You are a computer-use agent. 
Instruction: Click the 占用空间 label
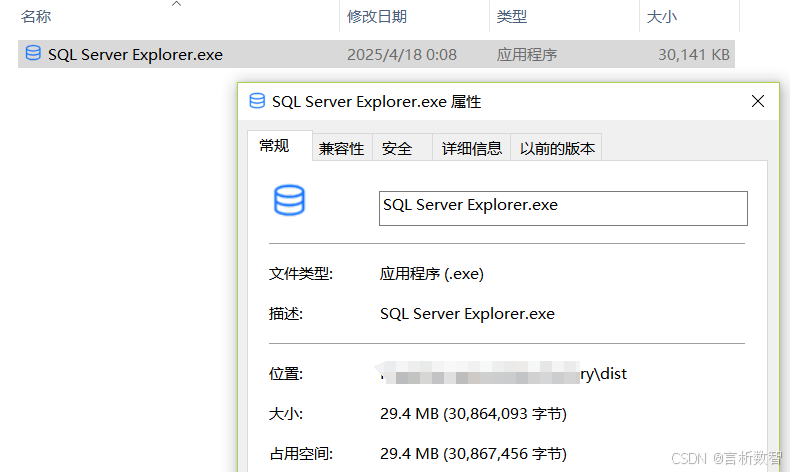point(301,454)
